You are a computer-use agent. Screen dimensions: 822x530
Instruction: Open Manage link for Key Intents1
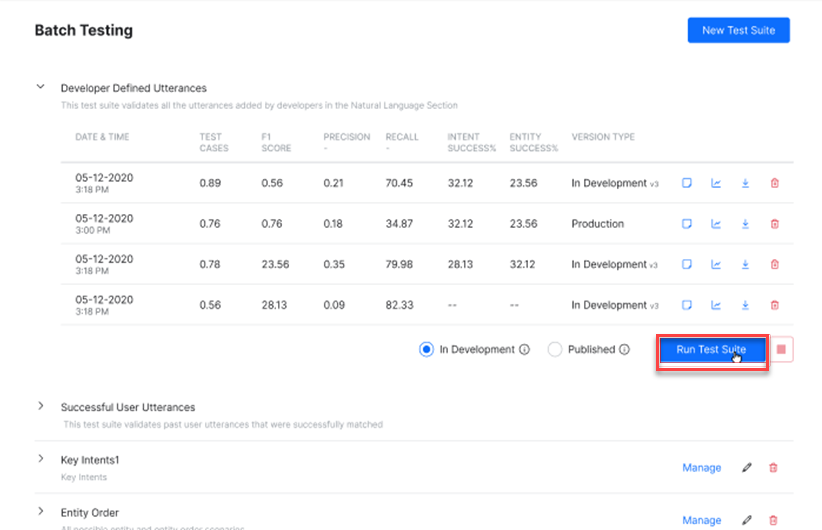701,468
